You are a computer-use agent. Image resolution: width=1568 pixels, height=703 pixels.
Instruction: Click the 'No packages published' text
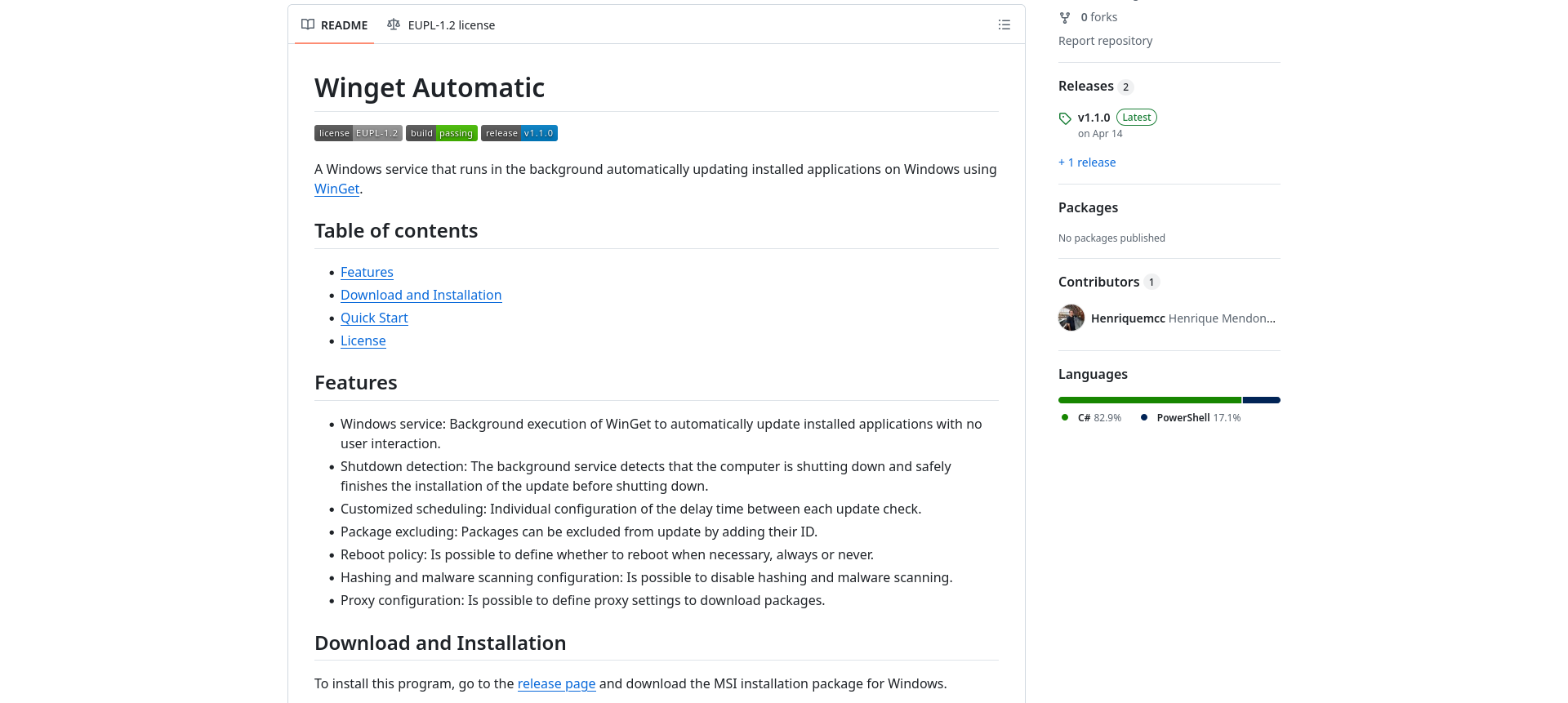[x=1111, y=238]
